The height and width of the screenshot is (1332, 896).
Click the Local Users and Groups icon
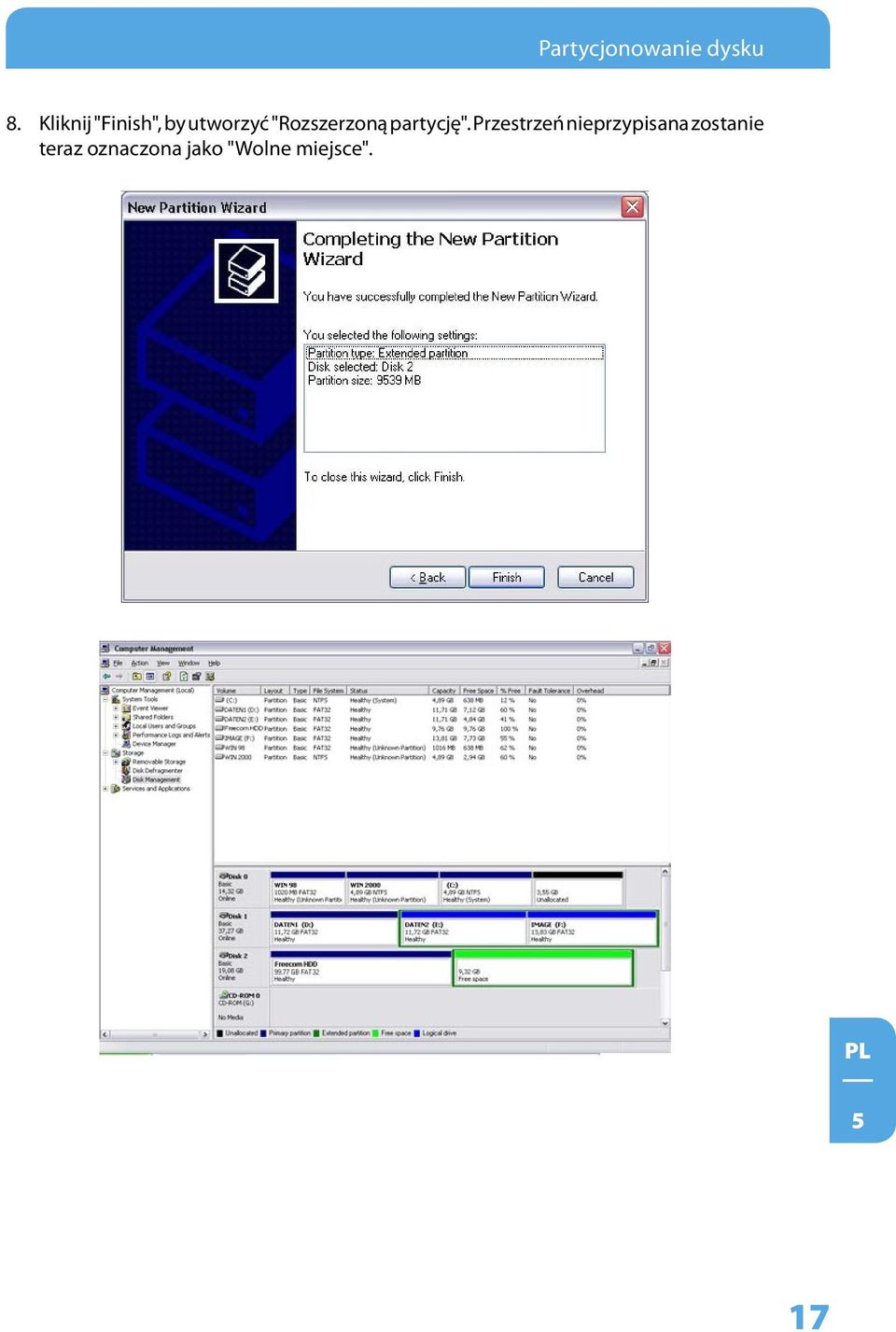click(x=126, y=726)
